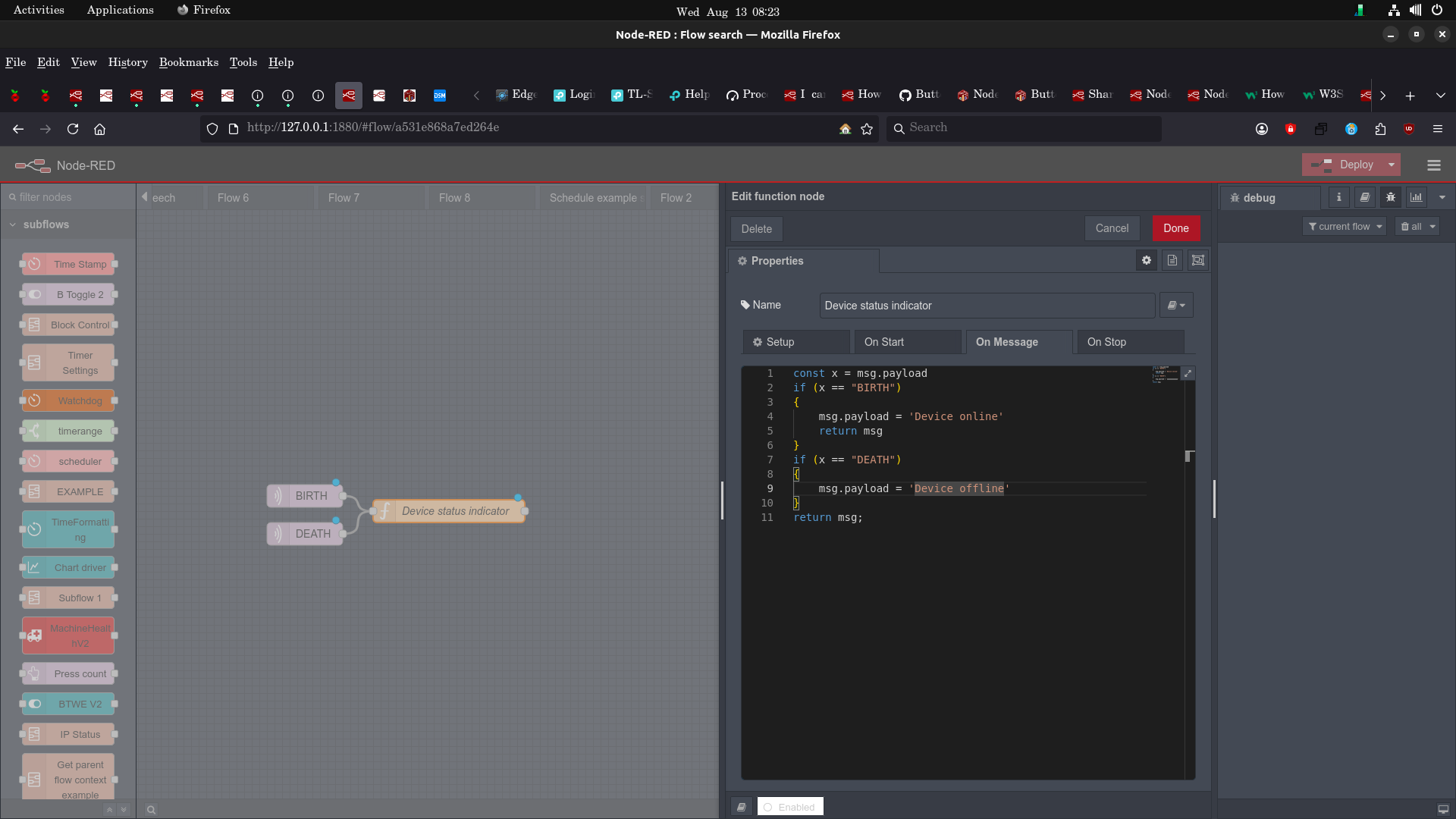Open the Node-RED hamburger main menu
Image resolution: width=1456 pixels, height=819 pixels.
(1433, 165)
